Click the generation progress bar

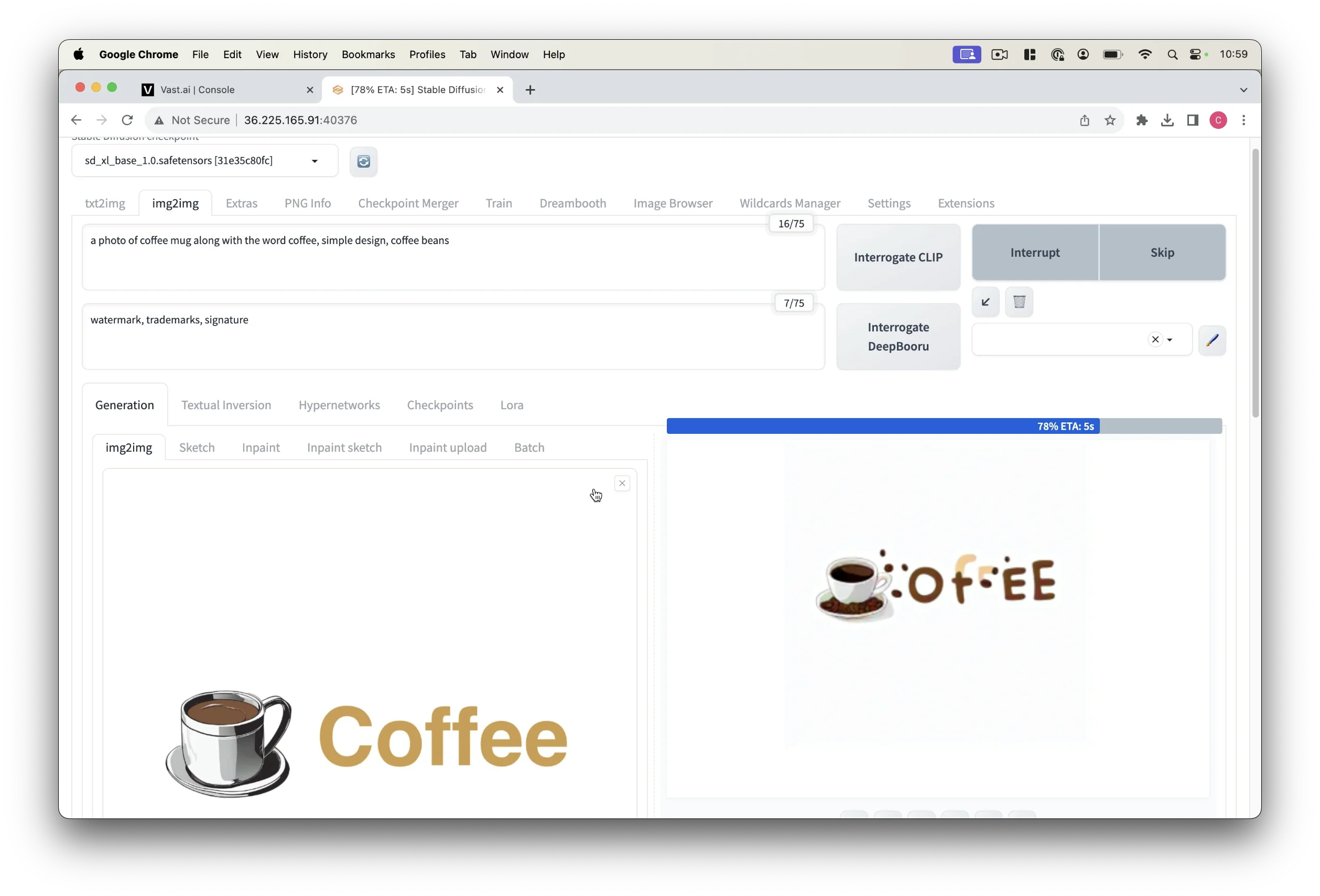point(944,427)
